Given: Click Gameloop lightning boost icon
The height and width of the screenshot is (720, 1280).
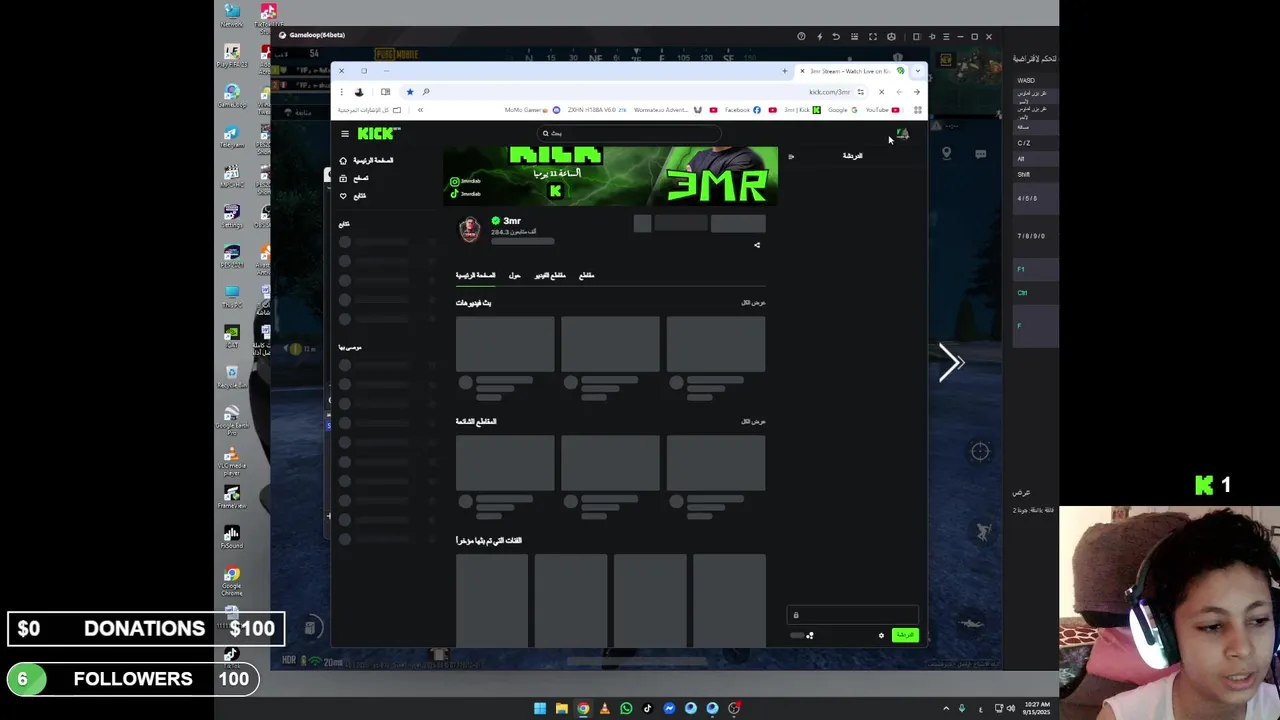Looking at the screenshot, I should pos(819,37).
